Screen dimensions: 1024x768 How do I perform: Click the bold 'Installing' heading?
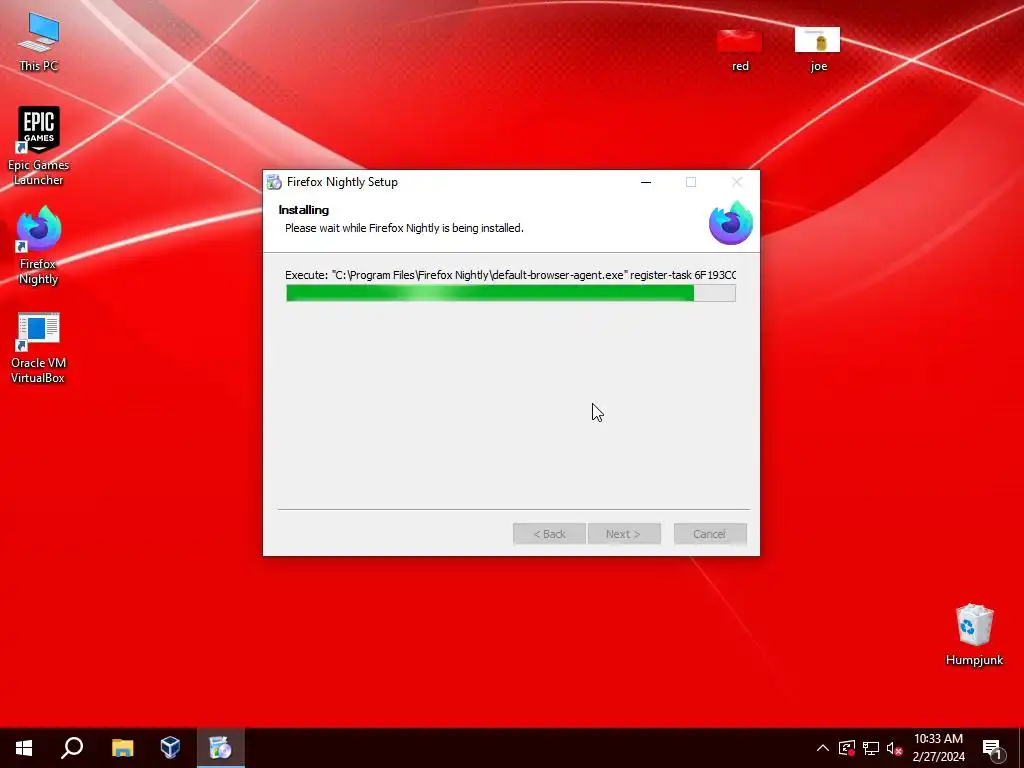tap(304, 210)
